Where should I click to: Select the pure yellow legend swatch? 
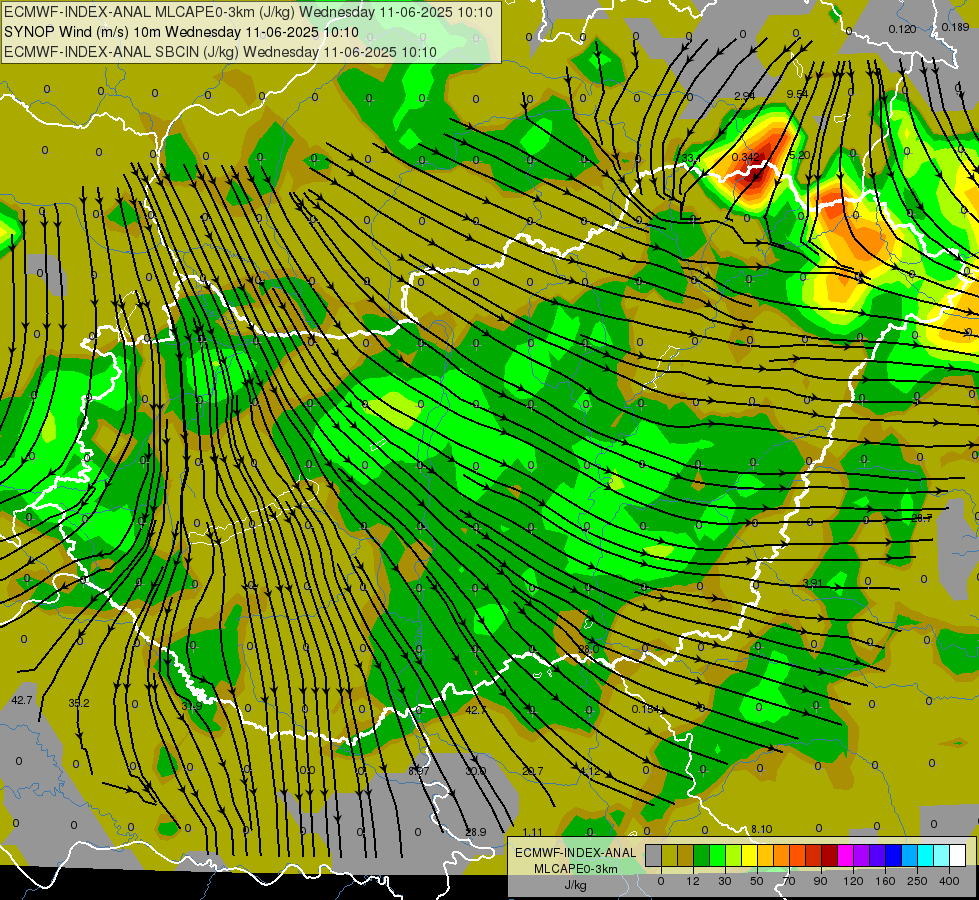point(749,855)
